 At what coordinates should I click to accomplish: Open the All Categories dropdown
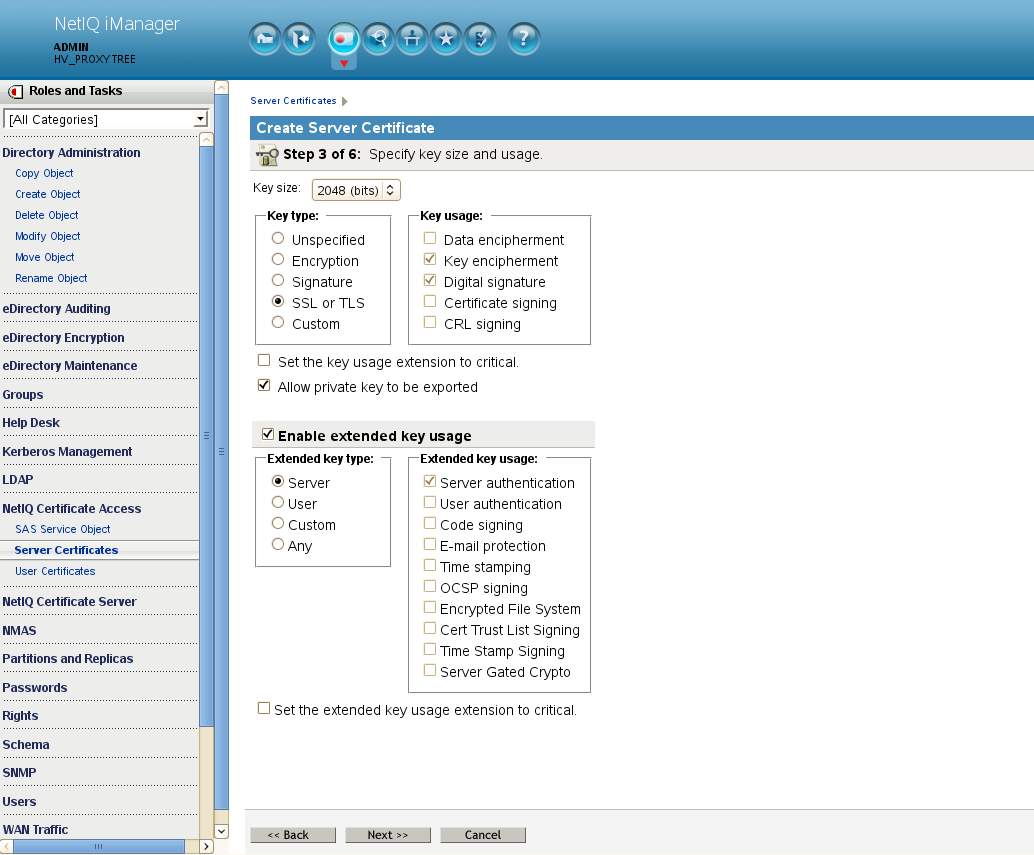tap(106, 119)
